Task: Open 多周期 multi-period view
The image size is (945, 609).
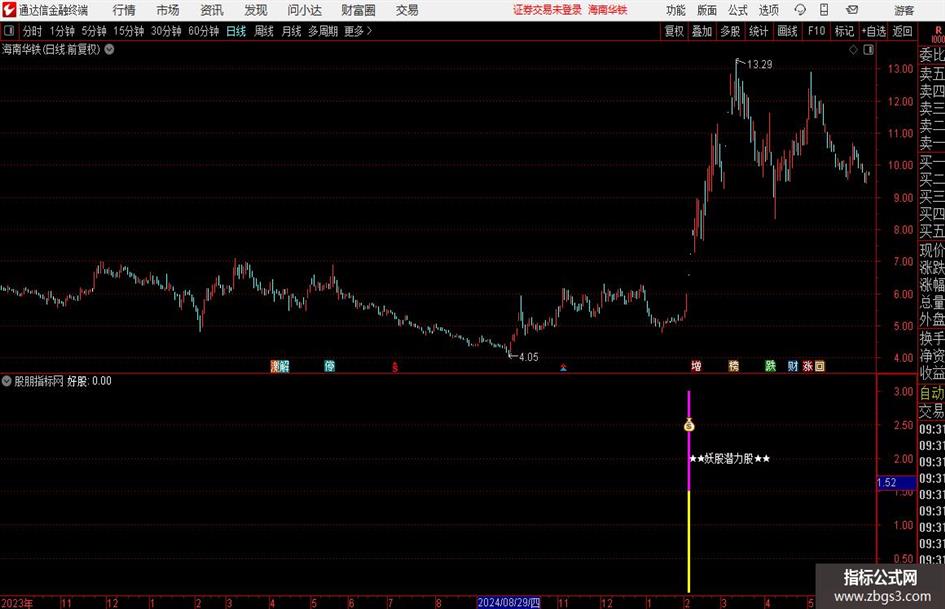Action: tap(323, 31)
